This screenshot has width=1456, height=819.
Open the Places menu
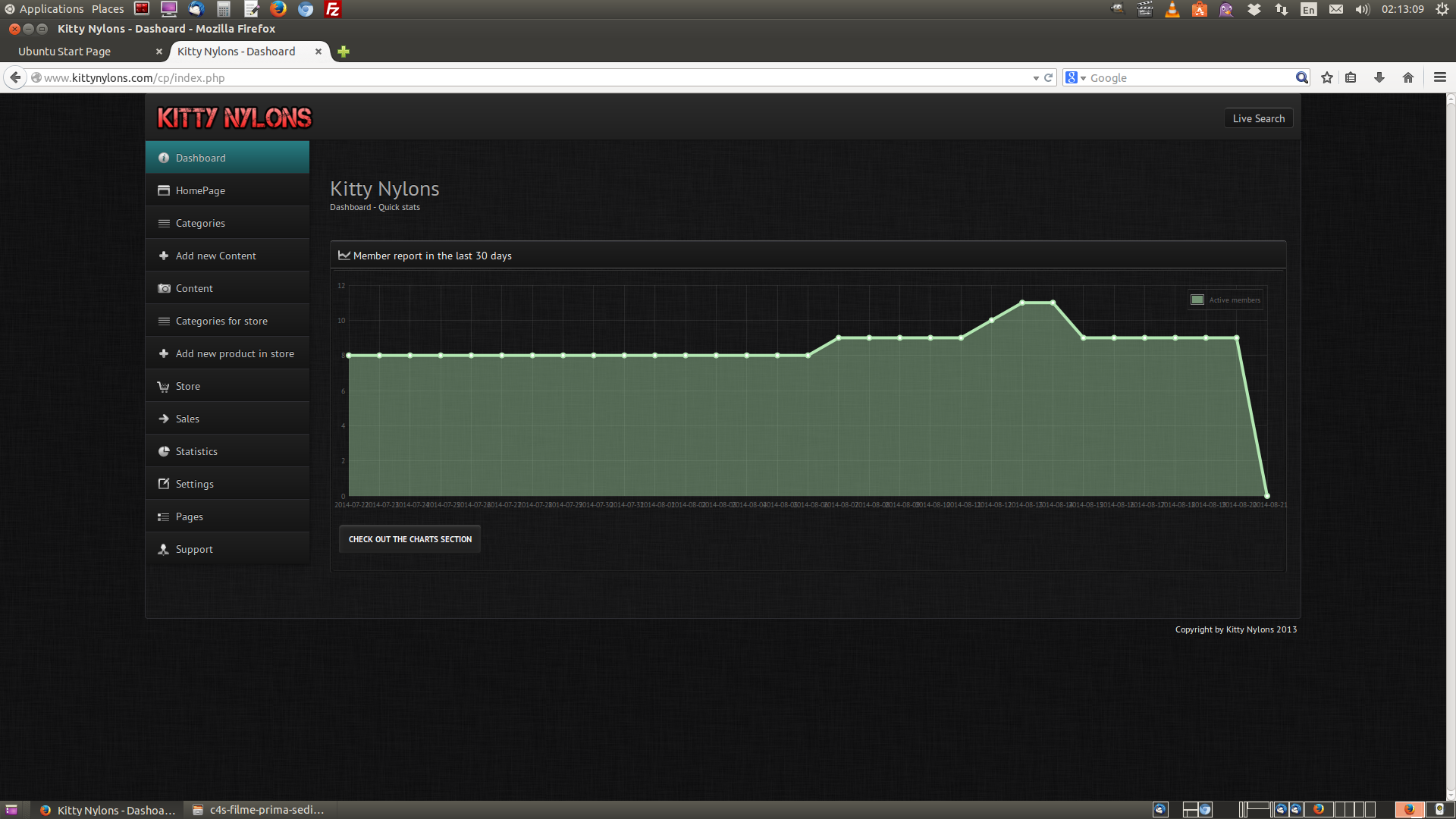point(108,9)
